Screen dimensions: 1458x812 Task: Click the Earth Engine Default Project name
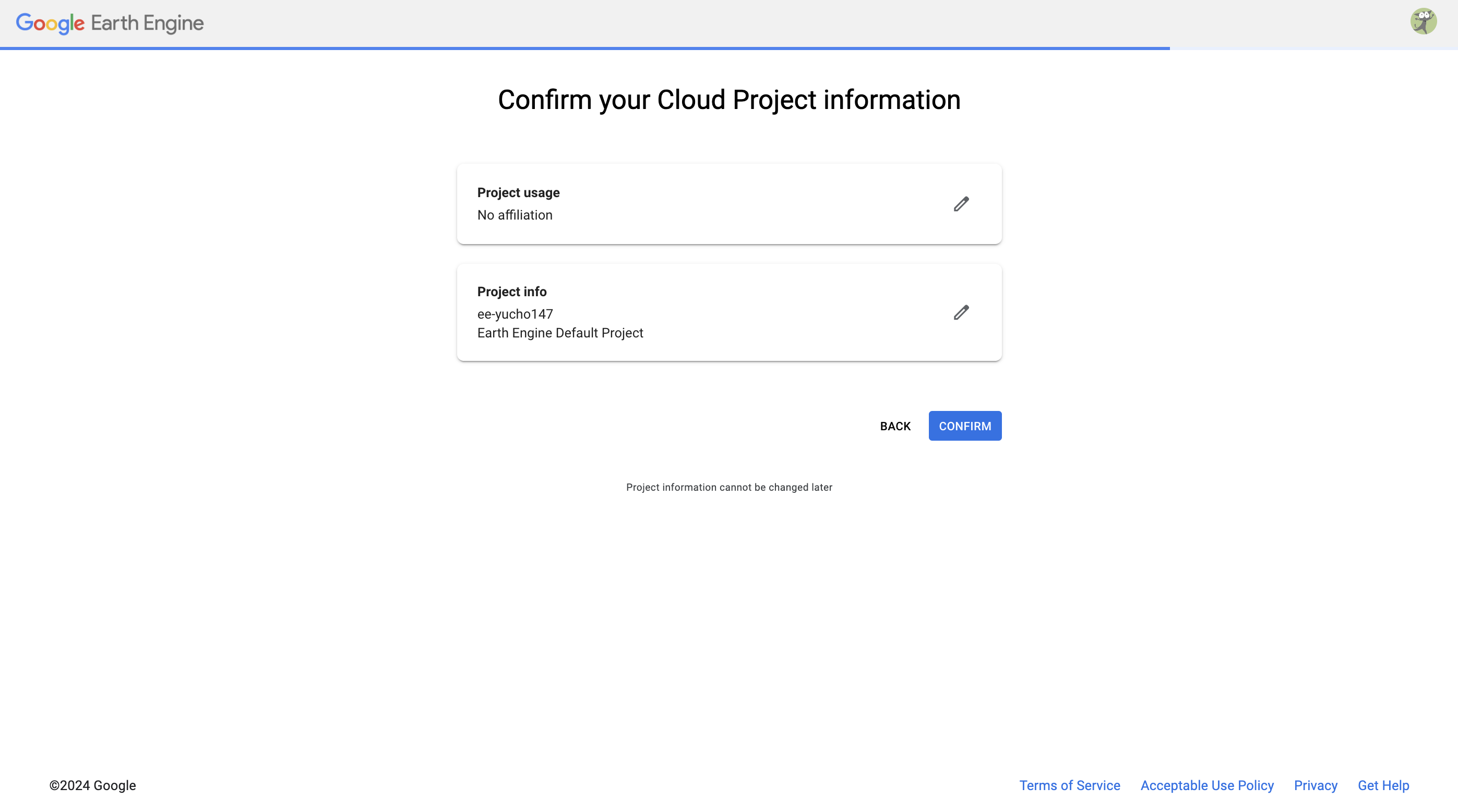[560, 333]
